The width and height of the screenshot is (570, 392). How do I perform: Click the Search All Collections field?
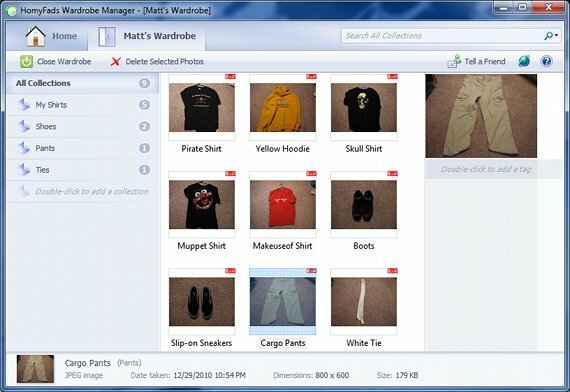[x=442, y=36]
